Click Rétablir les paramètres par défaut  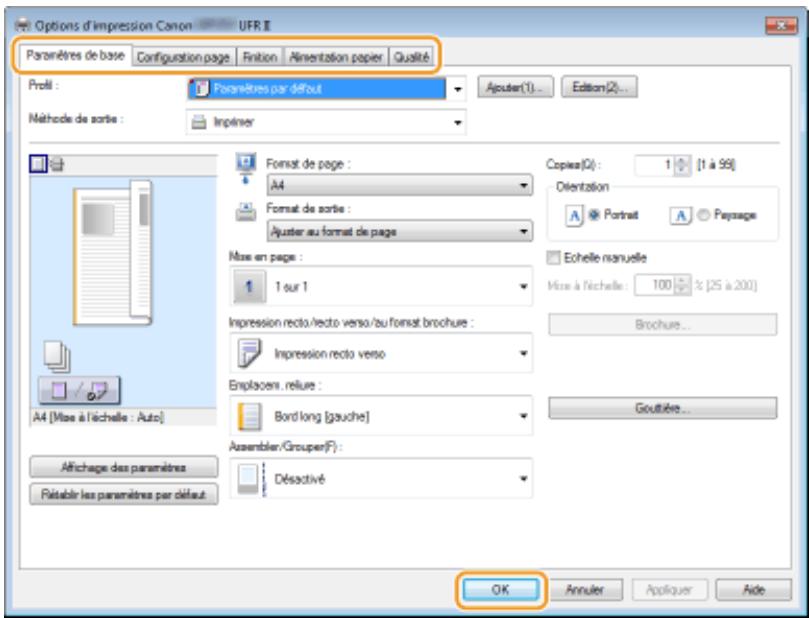coord(123,495)
